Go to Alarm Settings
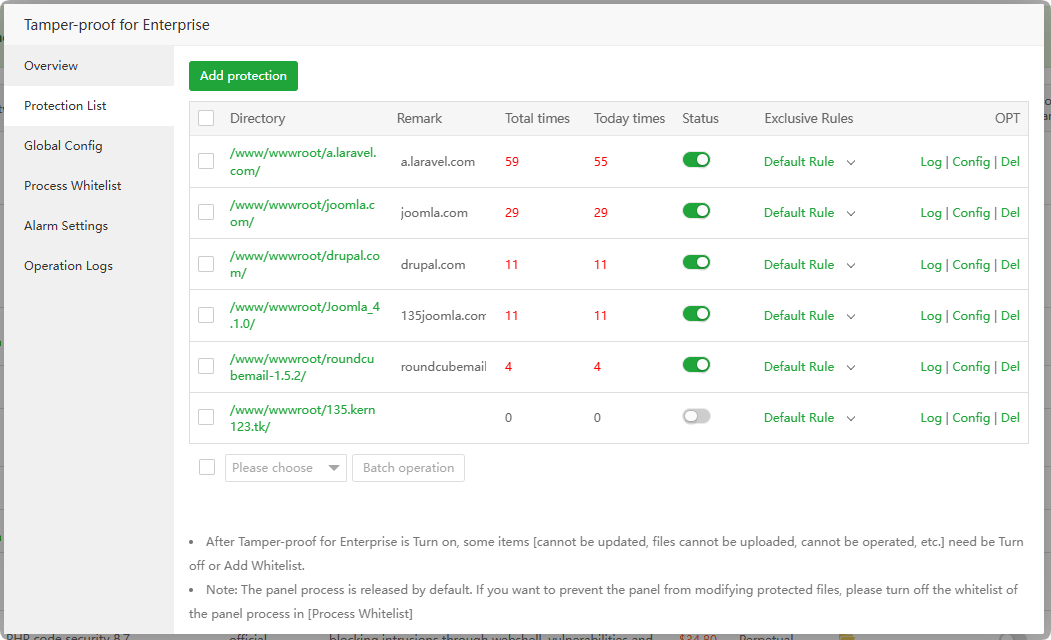Image resolution: width=1051 pixels, height=640 pixels. tap(66, 226)
